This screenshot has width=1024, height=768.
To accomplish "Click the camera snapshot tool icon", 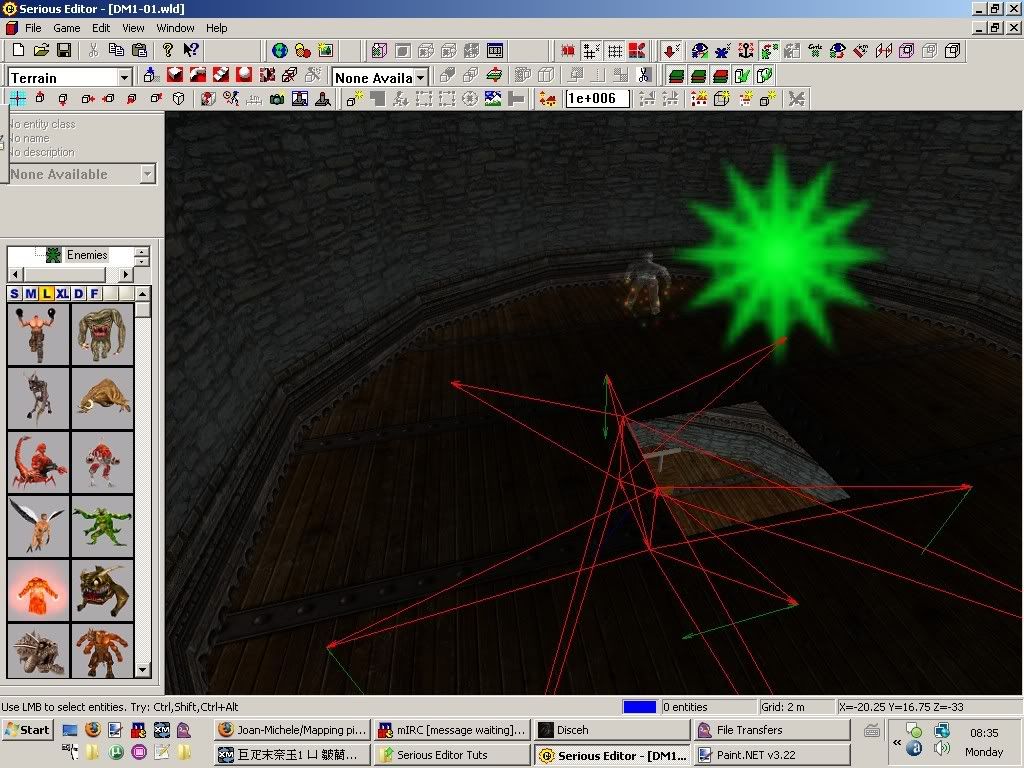I will (277, 99).
